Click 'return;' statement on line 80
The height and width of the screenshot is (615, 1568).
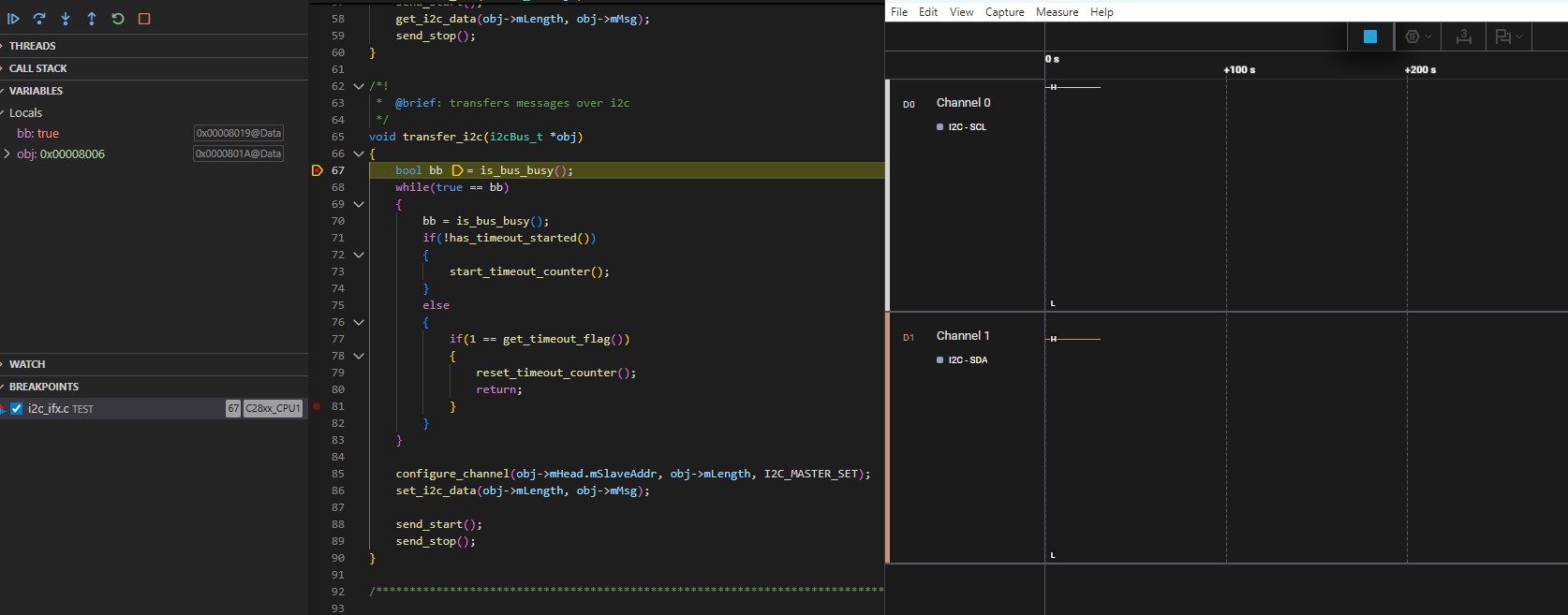pyautogui.click(x=499, y=389)
